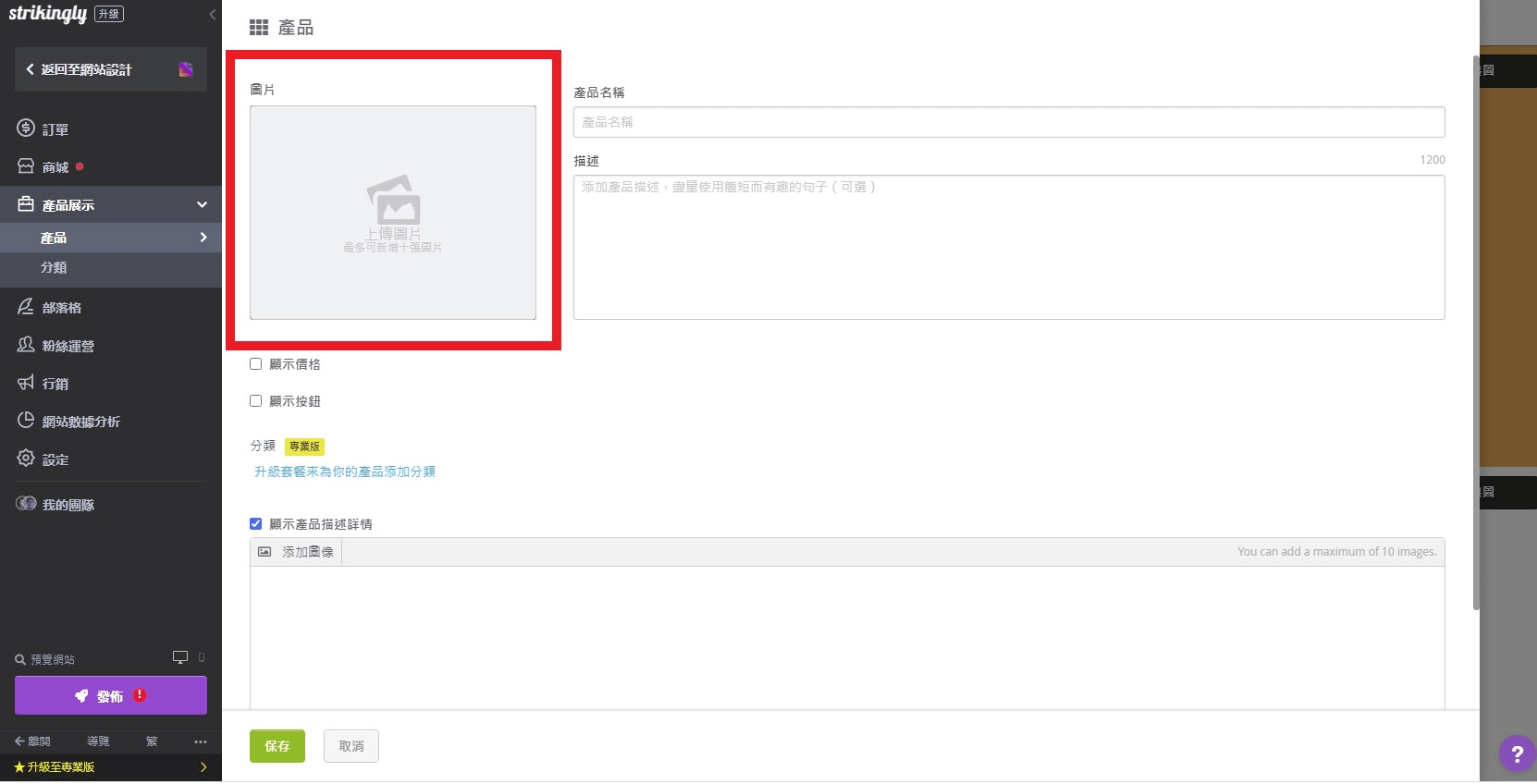The height and width of the screenshot is (784, 1537).
Task: Click the 升級套餐來為你的產品添加分類 link
Action: tap(345, 472)
